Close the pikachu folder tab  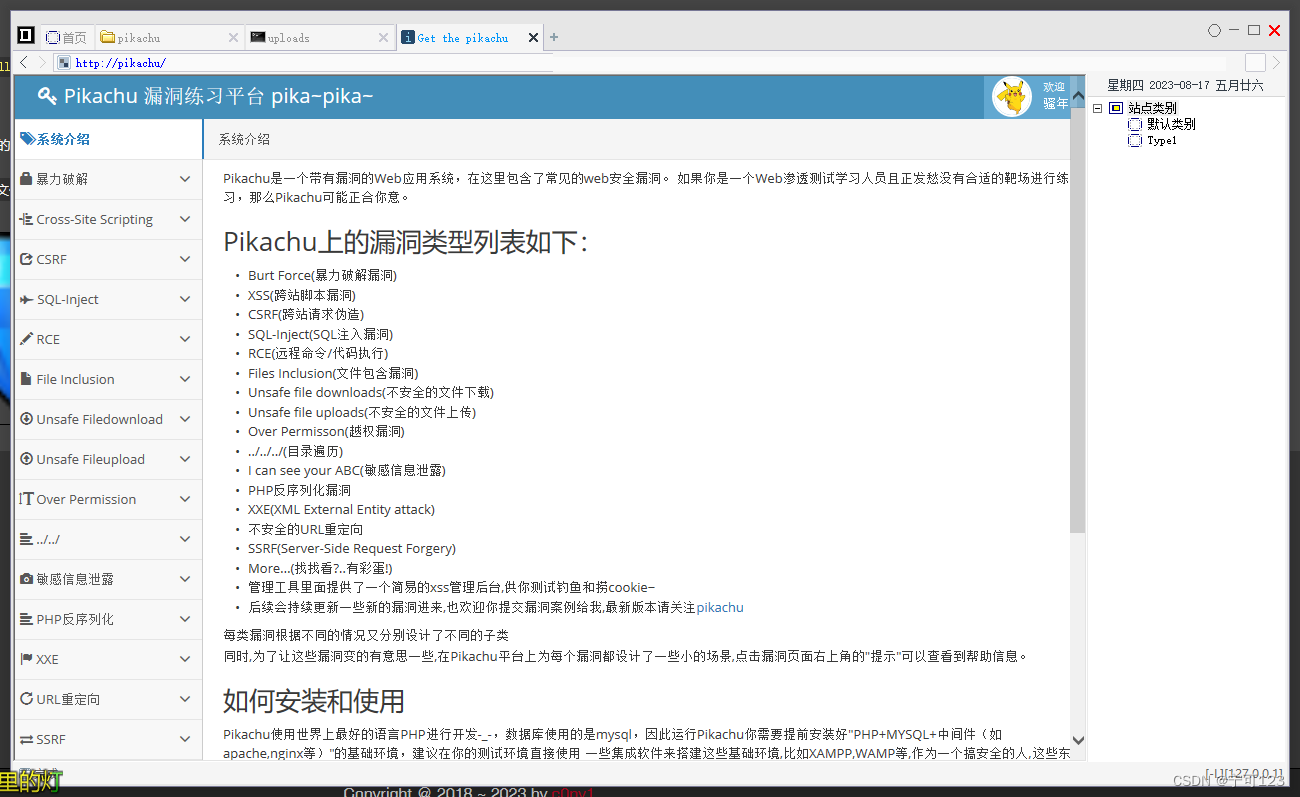[233, 38]
